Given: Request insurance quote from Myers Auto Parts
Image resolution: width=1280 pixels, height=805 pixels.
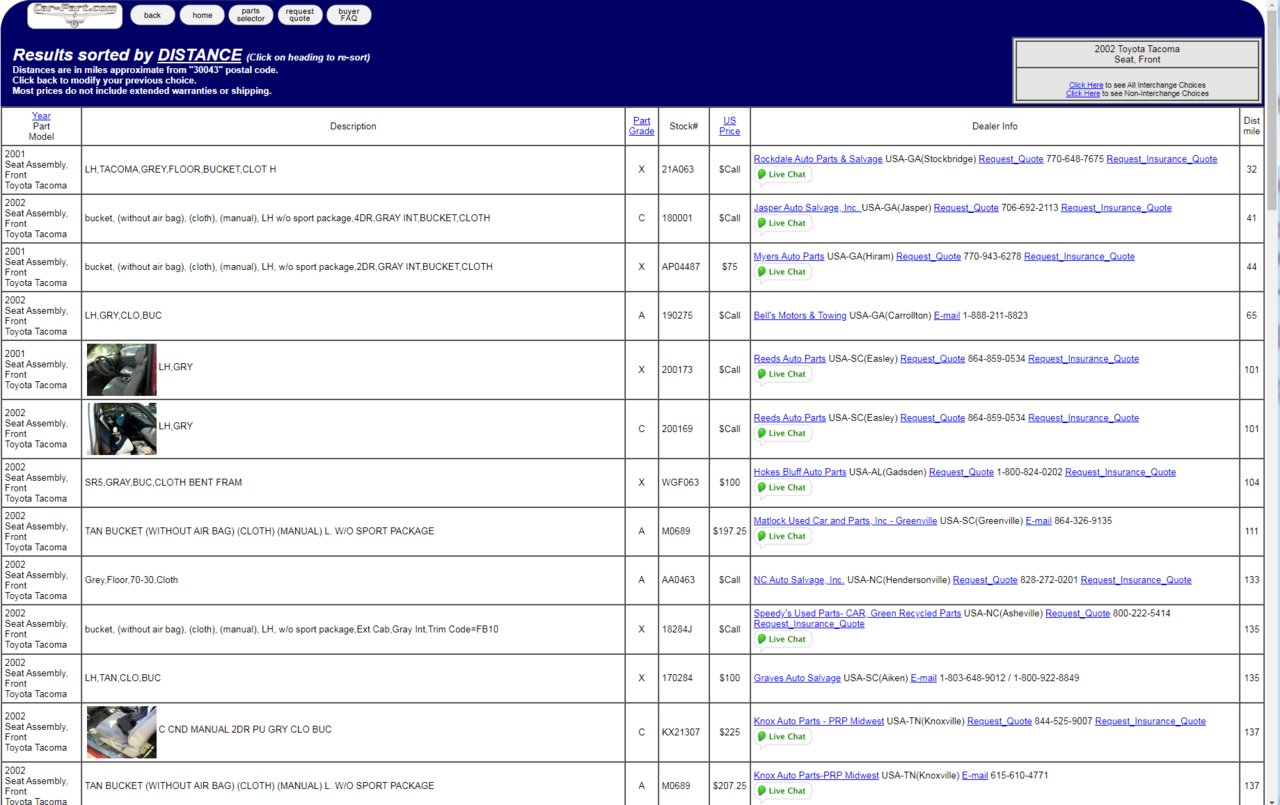Looking at the screenshot, I should pyautogui.click(x=1079, y=257).
